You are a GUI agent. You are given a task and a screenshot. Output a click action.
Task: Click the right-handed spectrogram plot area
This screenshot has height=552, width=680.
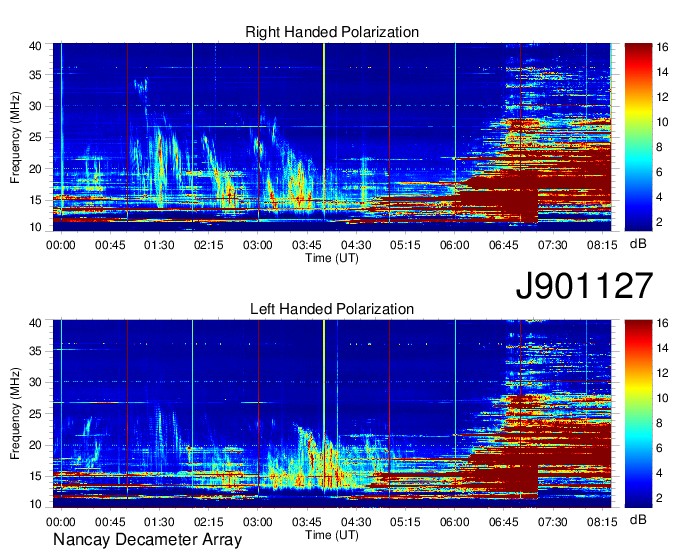[332, 137]
